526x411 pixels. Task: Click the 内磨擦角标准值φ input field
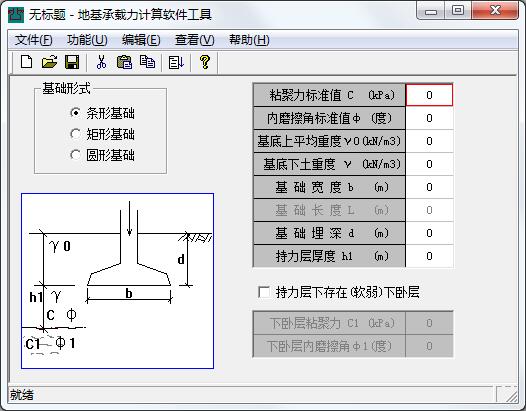click(x=429, y=118)
